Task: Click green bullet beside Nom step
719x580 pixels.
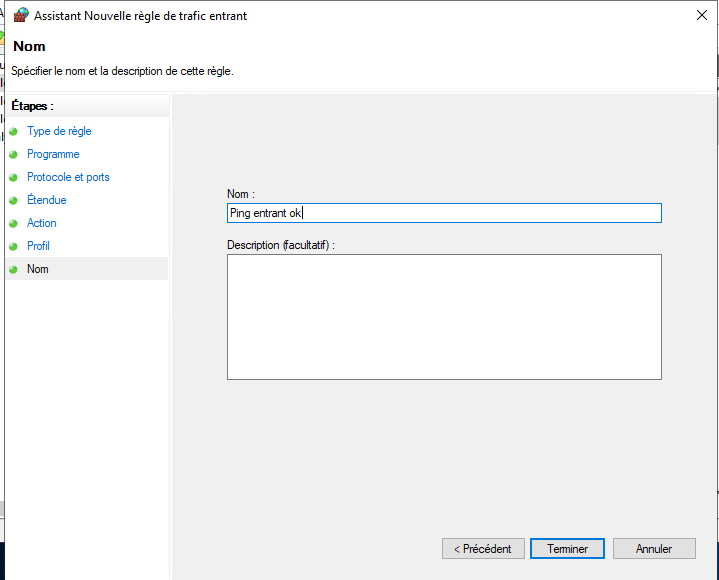Action: [13, 269]
